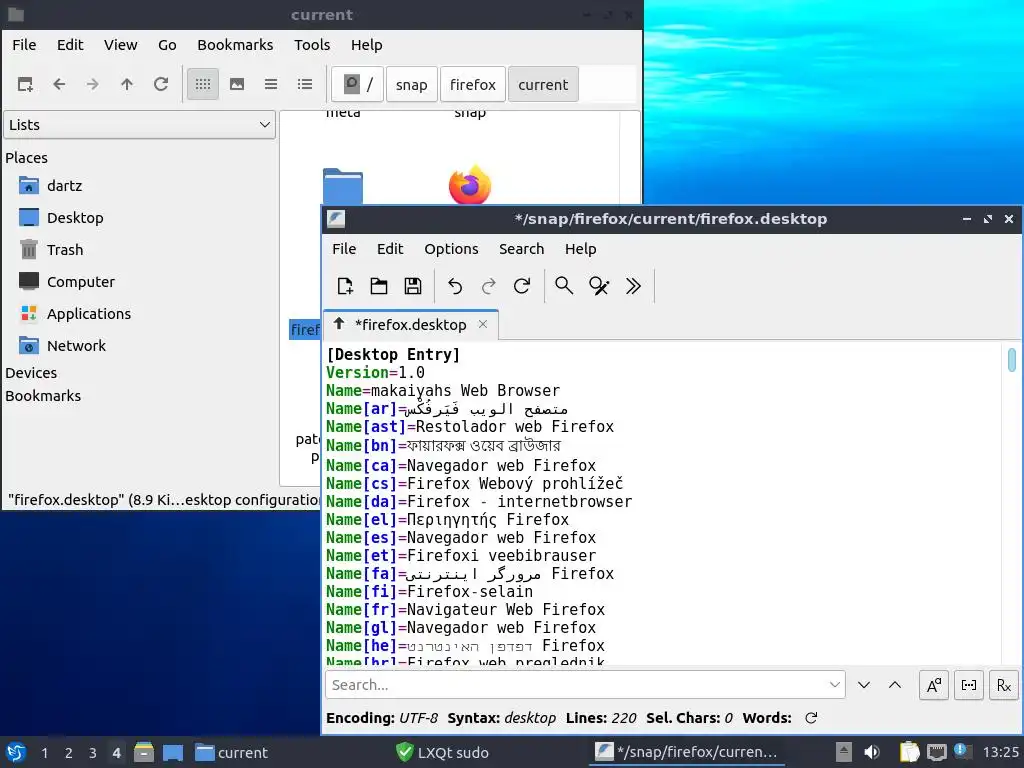The height and width of the screenshot is (768, 1024).
Task: Click the root path button
Action: click(357, 84)
